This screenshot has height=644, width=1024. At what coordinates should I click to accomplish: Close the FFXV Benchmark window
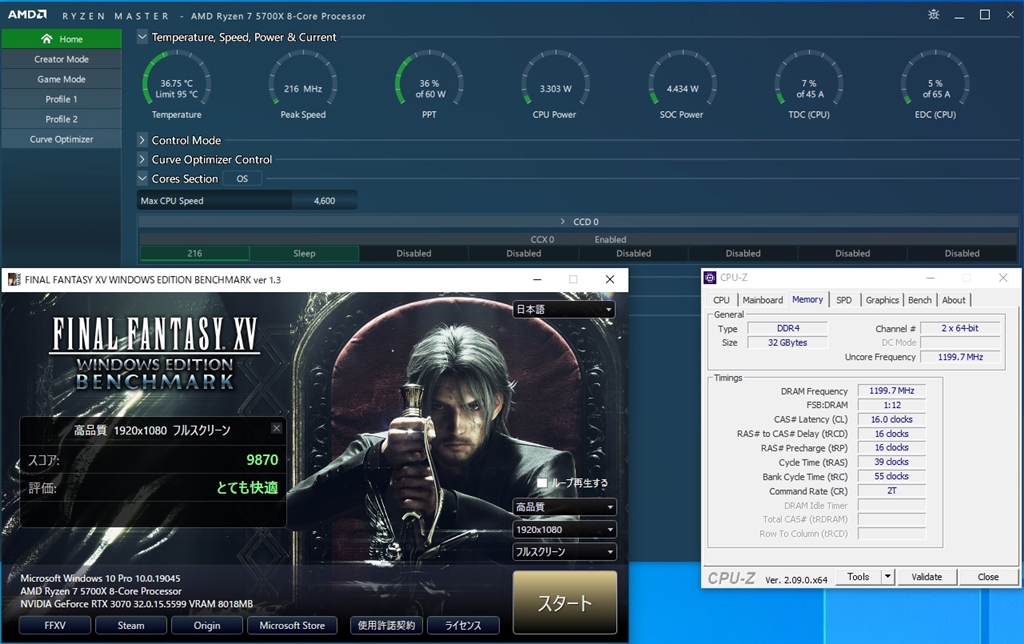[610, 280]
